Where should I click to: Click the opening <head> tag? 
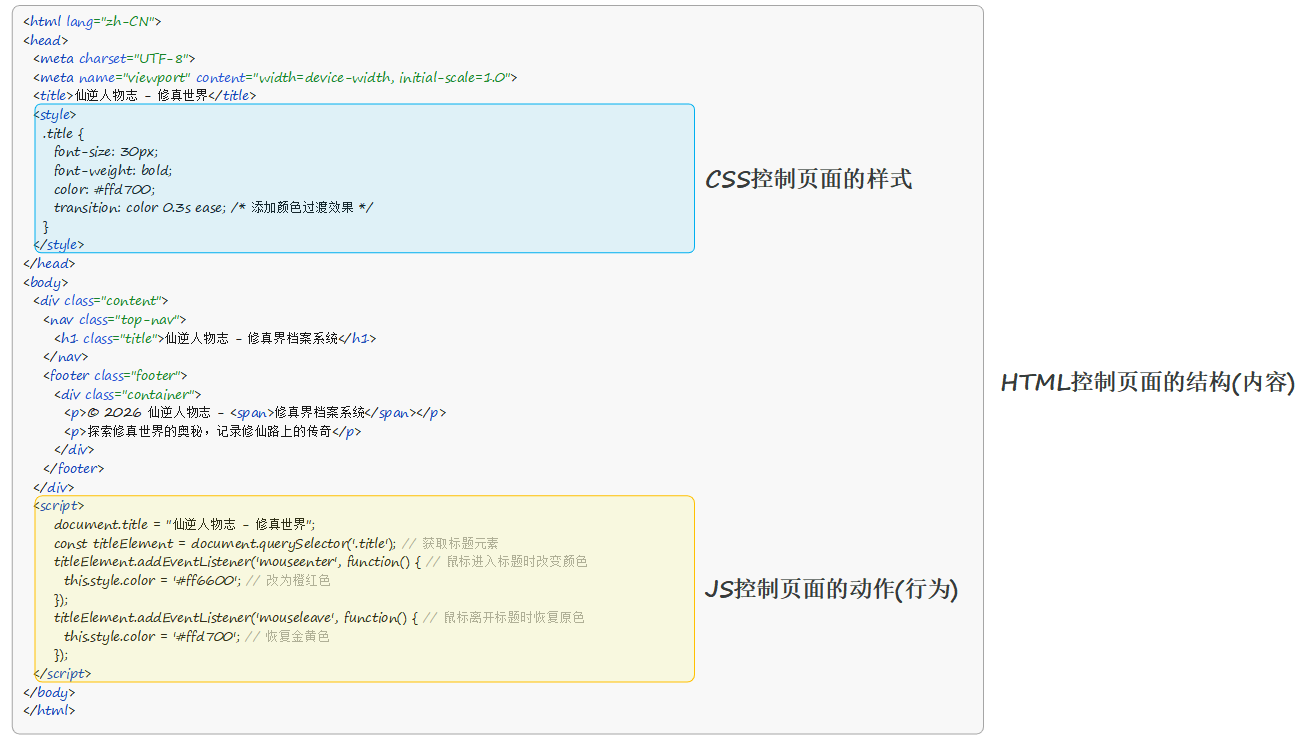coord(46,40)
